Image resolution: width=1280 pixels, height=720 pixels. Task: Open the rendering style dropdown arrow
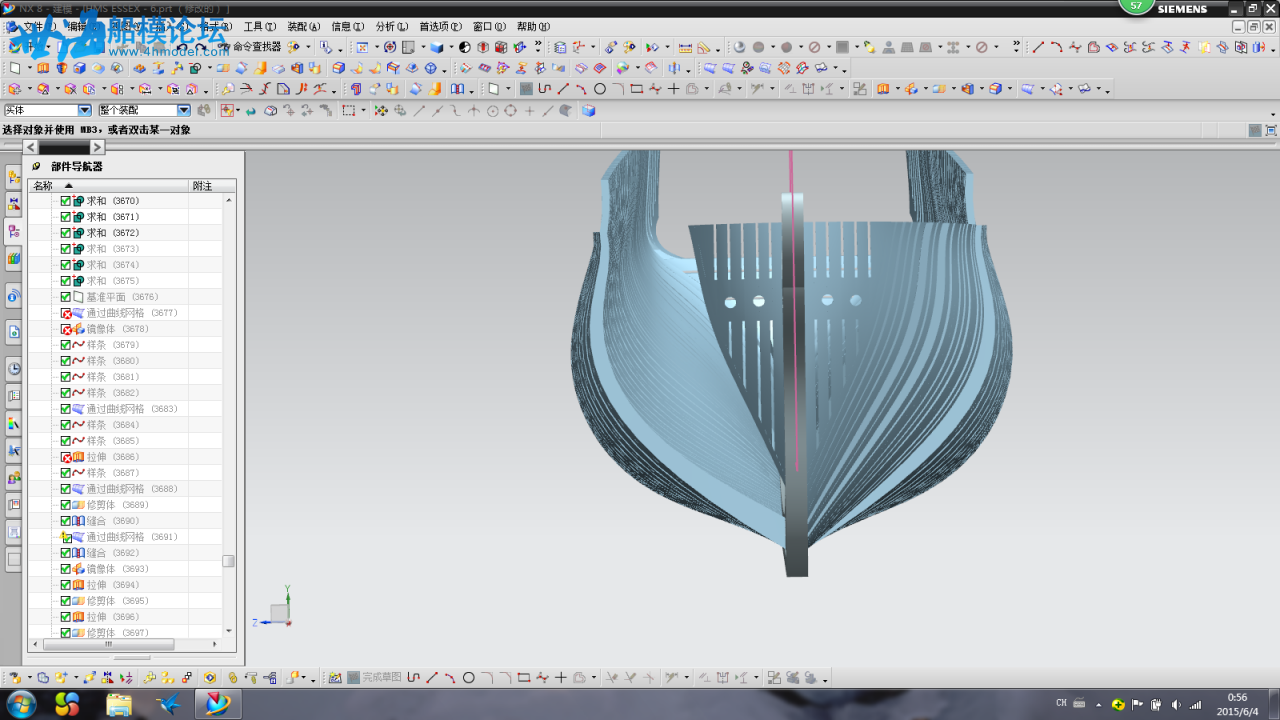tap(451, 47)
